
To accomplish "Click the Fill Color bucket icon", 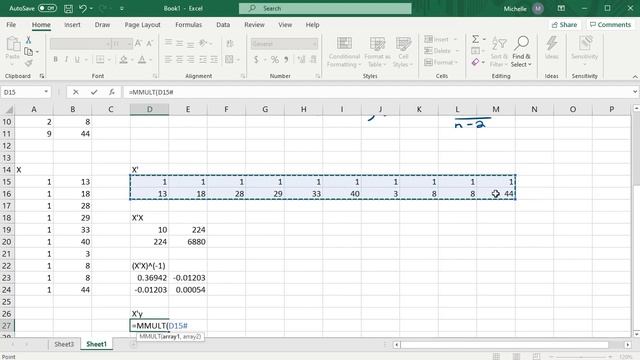I will tap(123, 60).
